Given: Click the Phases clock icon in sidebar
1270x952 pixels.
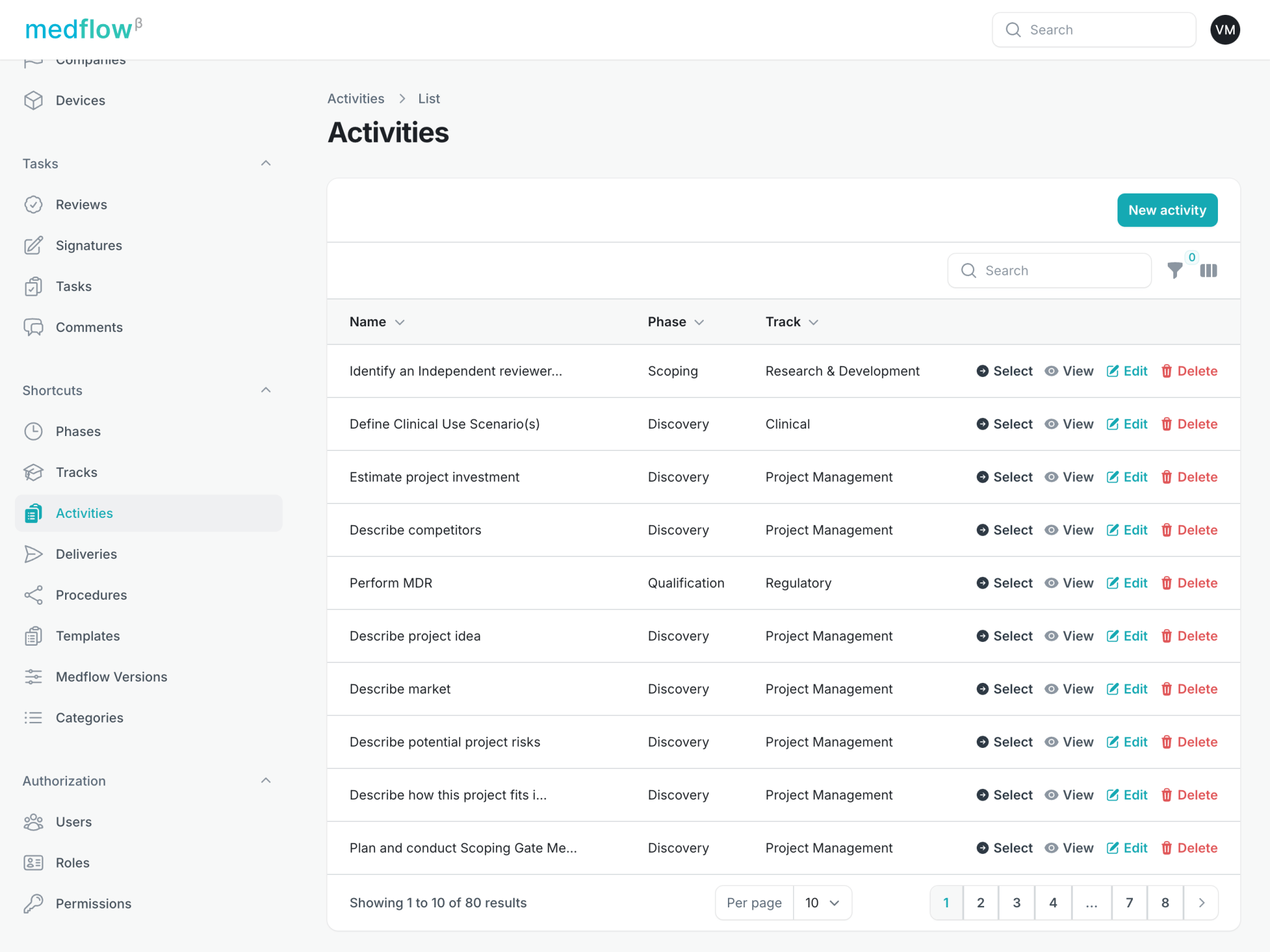Looking at the screenshot, I should 33,431.
